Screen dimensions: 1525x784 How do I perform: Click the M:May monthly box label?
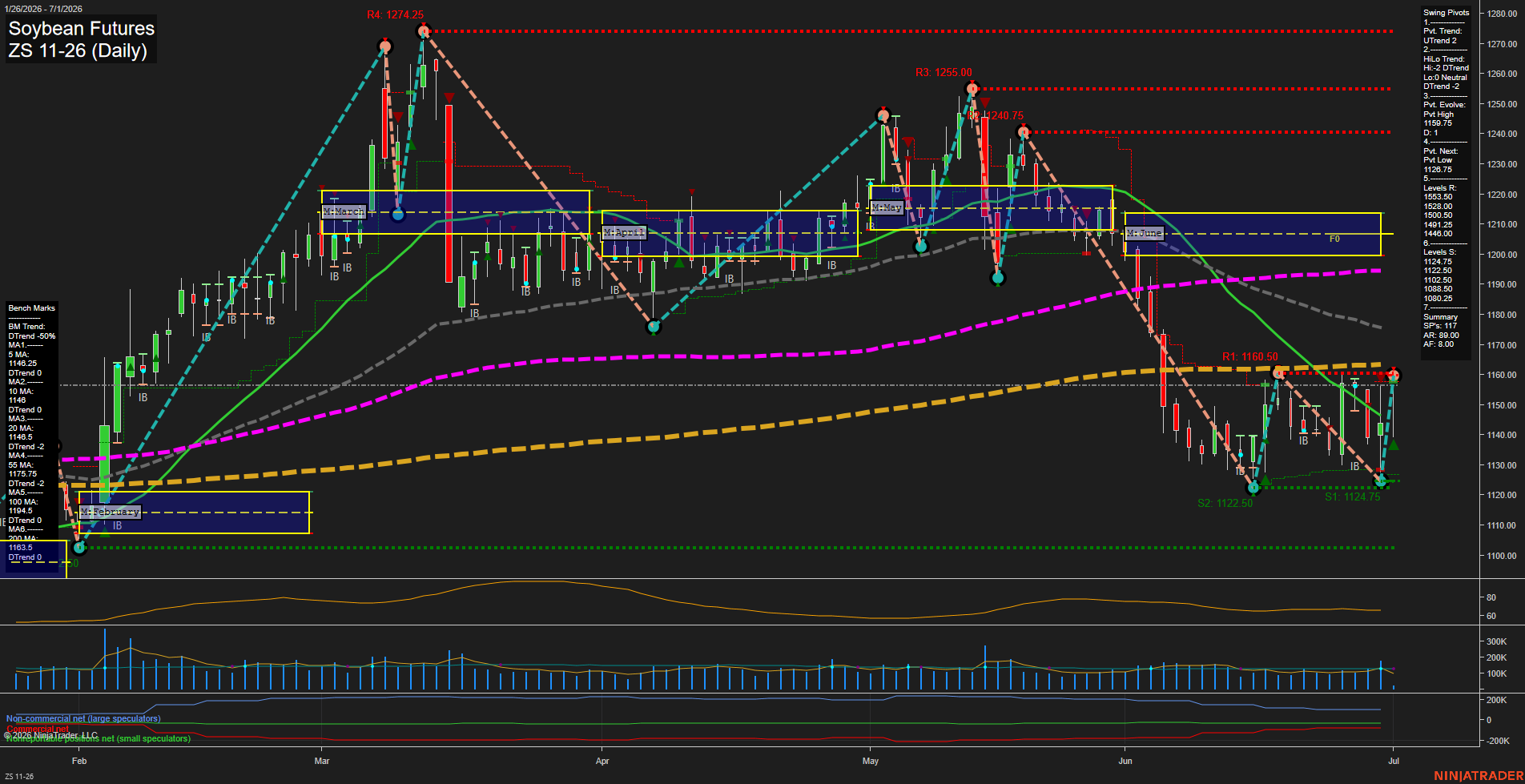tap(887, 207)
